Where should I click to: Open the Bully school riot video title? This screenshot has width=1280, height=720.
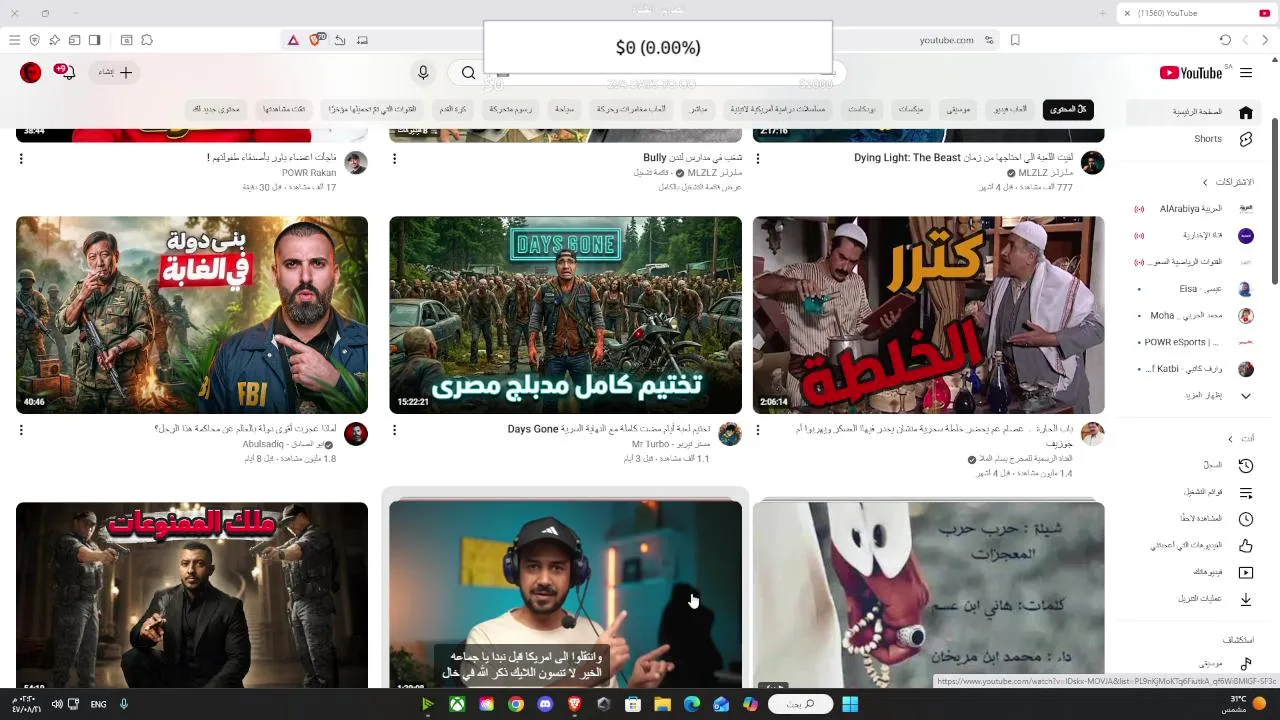tap(693, 158)
